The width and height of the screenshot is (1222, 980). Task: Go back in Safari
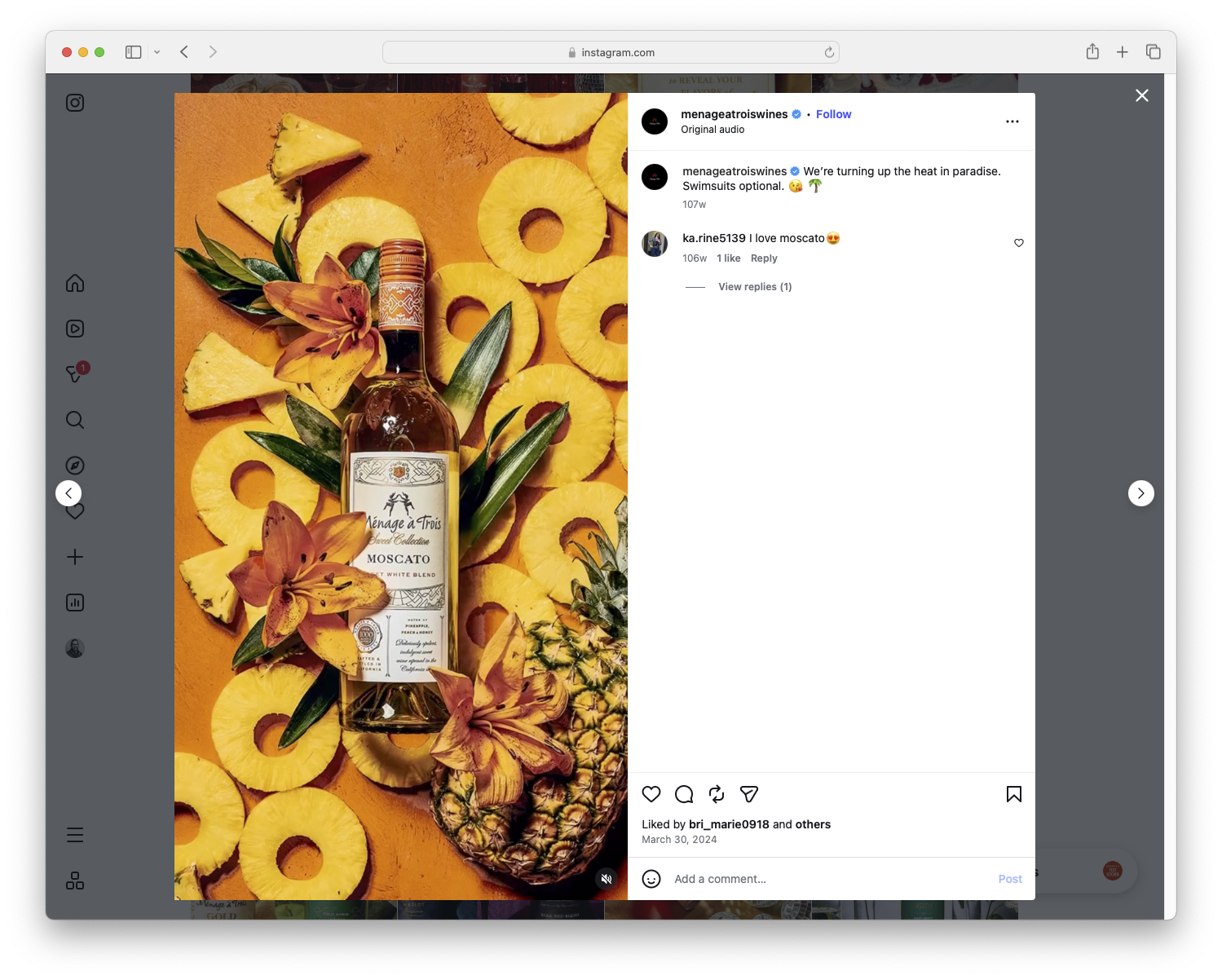click(x=184, y=52)
